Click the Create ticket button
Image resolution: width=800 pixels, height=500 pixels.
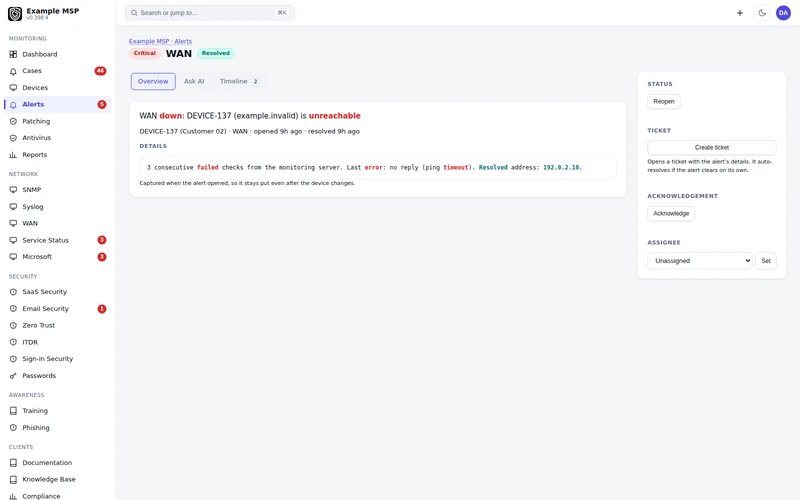tap(712, 147)
